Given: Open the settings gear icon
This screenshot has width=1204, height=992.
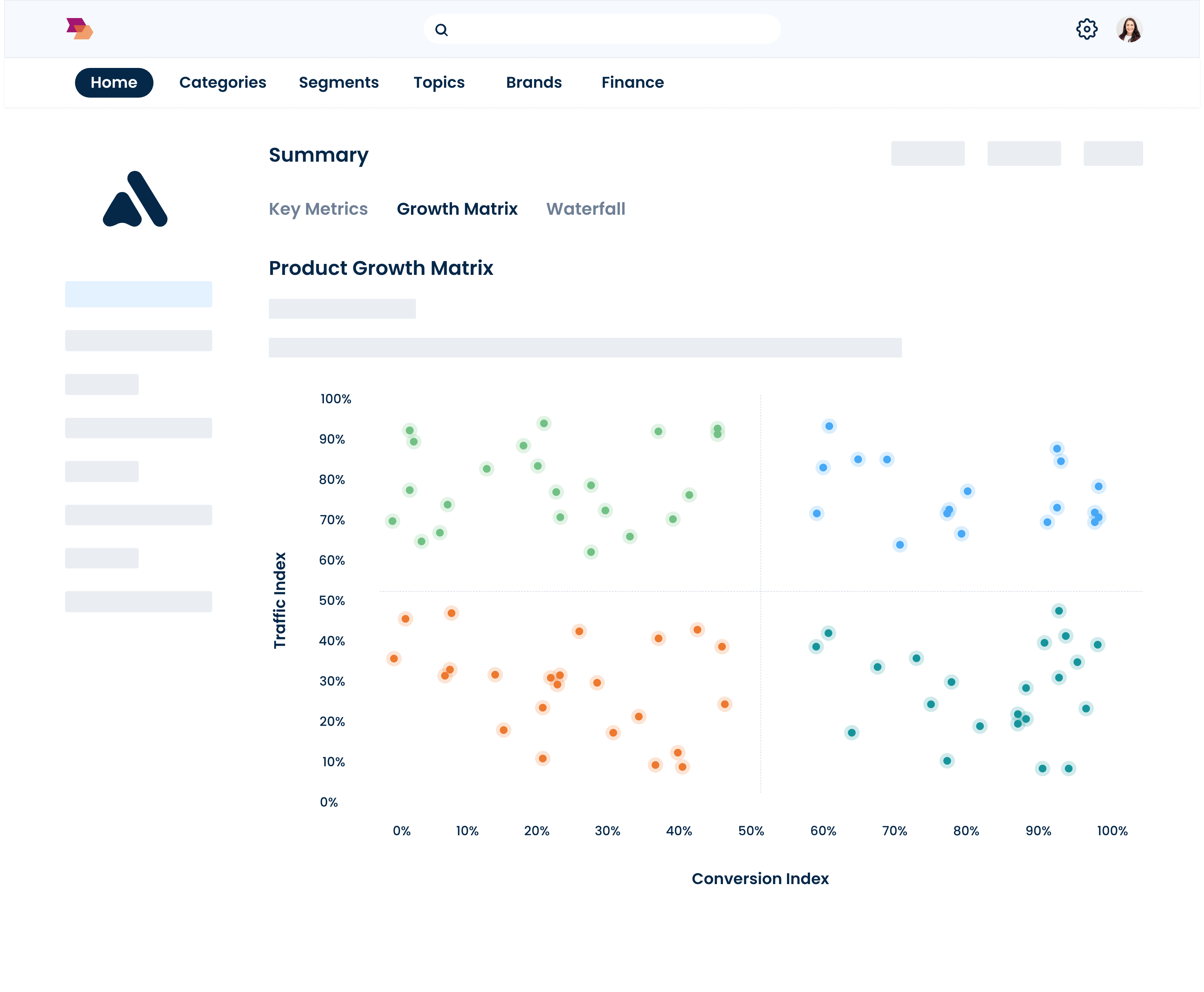Looking at the screenshot, I should 1087,29.
